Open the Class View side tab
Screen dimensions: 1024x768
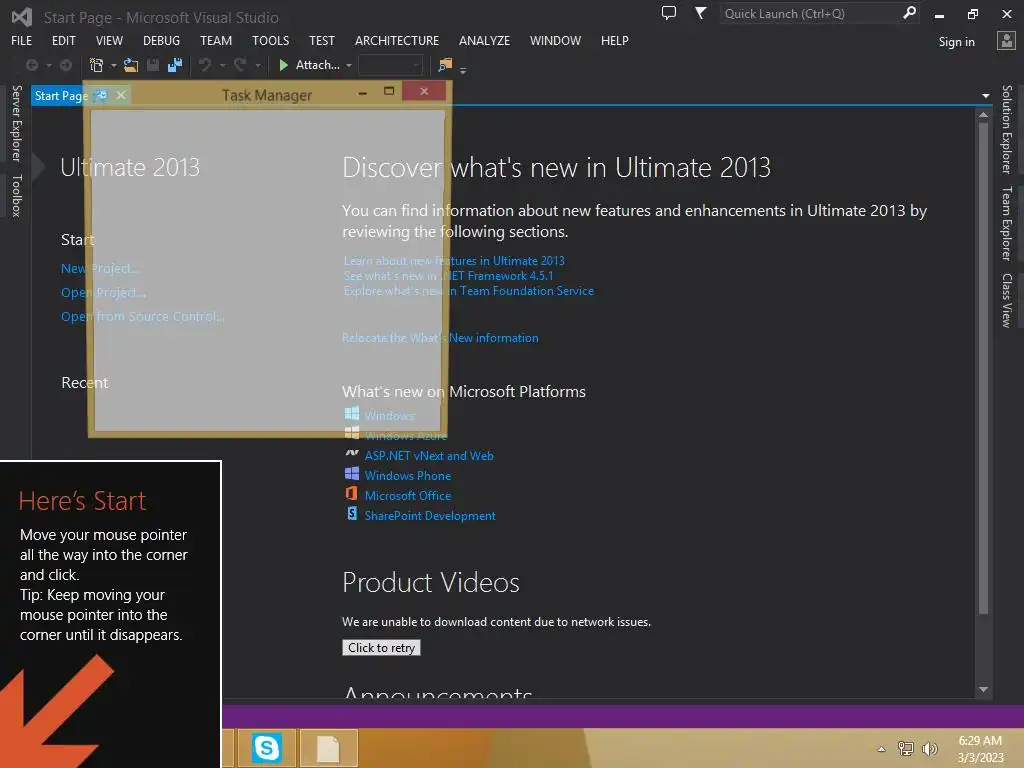pyautogui.click(x=1007, y=300)
